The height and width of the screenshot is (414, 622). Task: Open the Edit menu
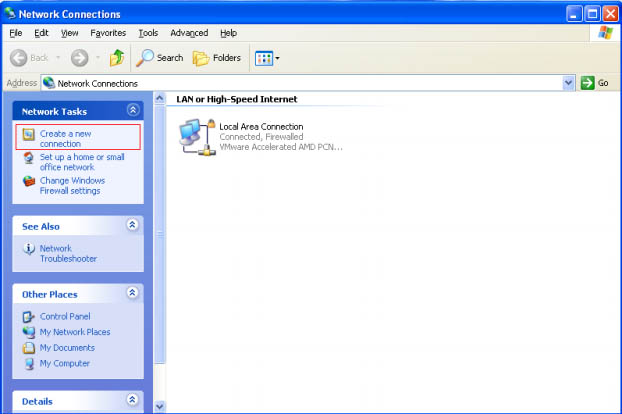(41, 33)
